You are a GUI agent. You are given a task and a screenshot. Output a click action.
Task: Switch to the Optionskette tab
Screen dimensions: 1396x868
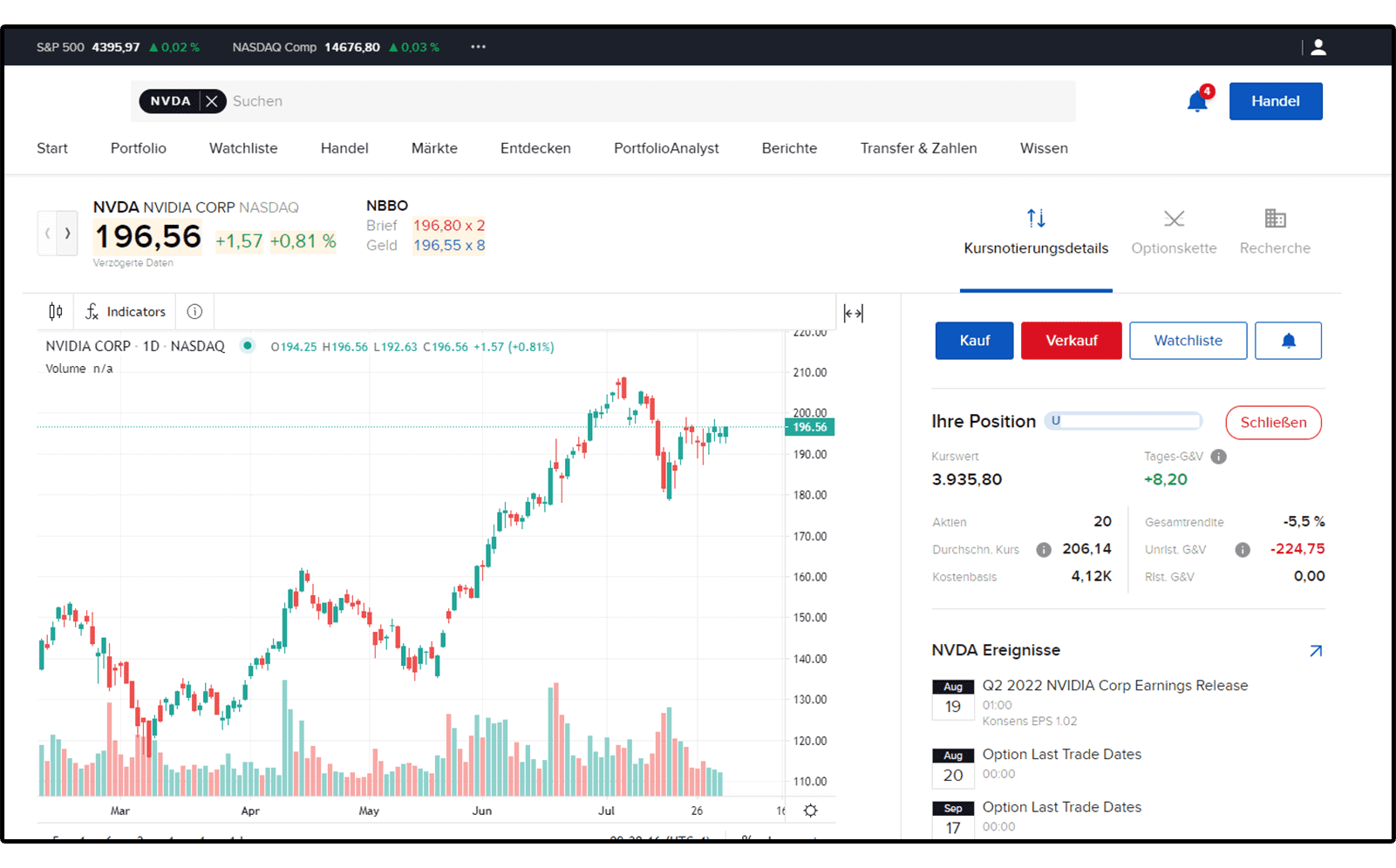pyautogui.click(x=1174, y=233)
